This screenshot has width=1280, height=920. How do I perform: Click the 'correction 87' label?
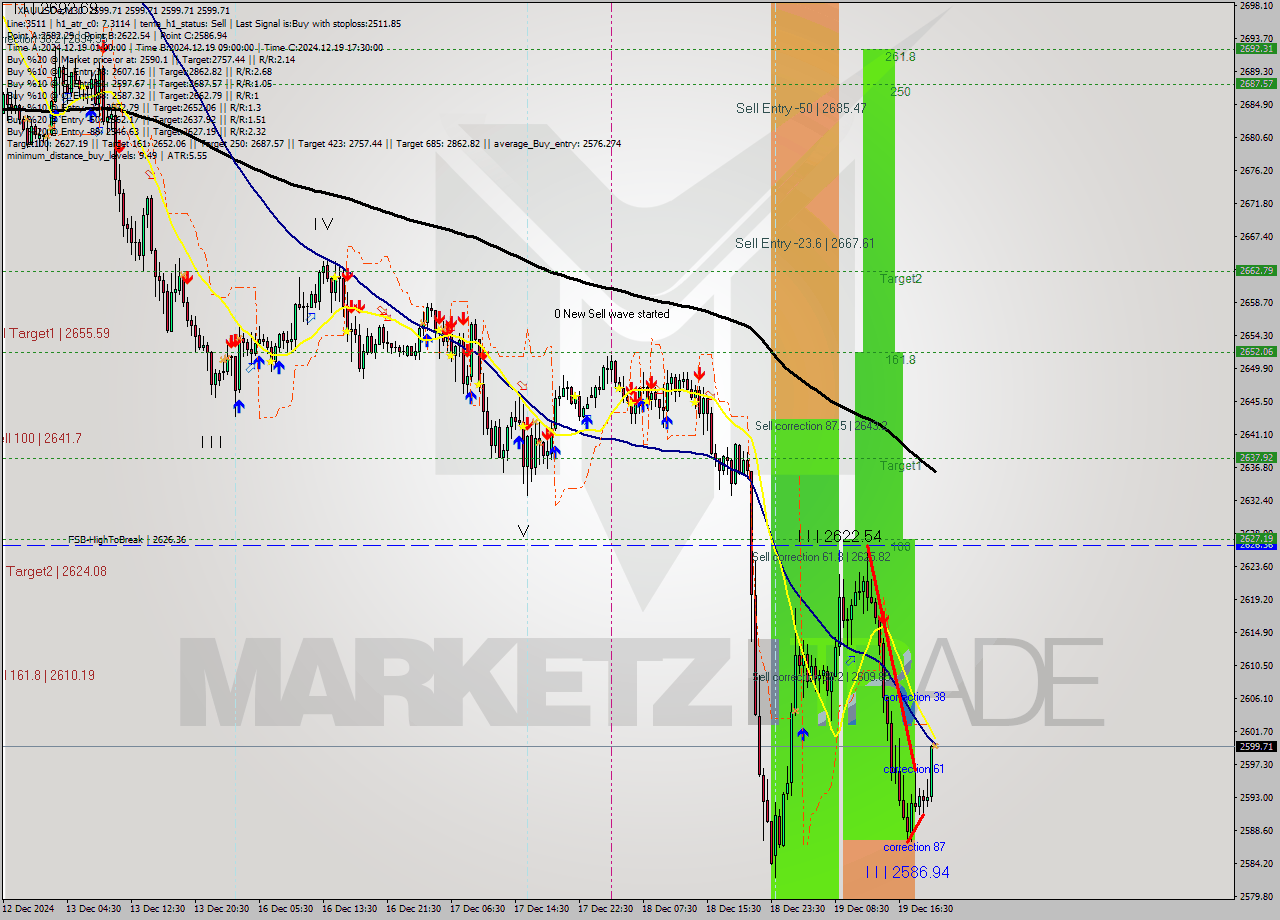point(914,847)
